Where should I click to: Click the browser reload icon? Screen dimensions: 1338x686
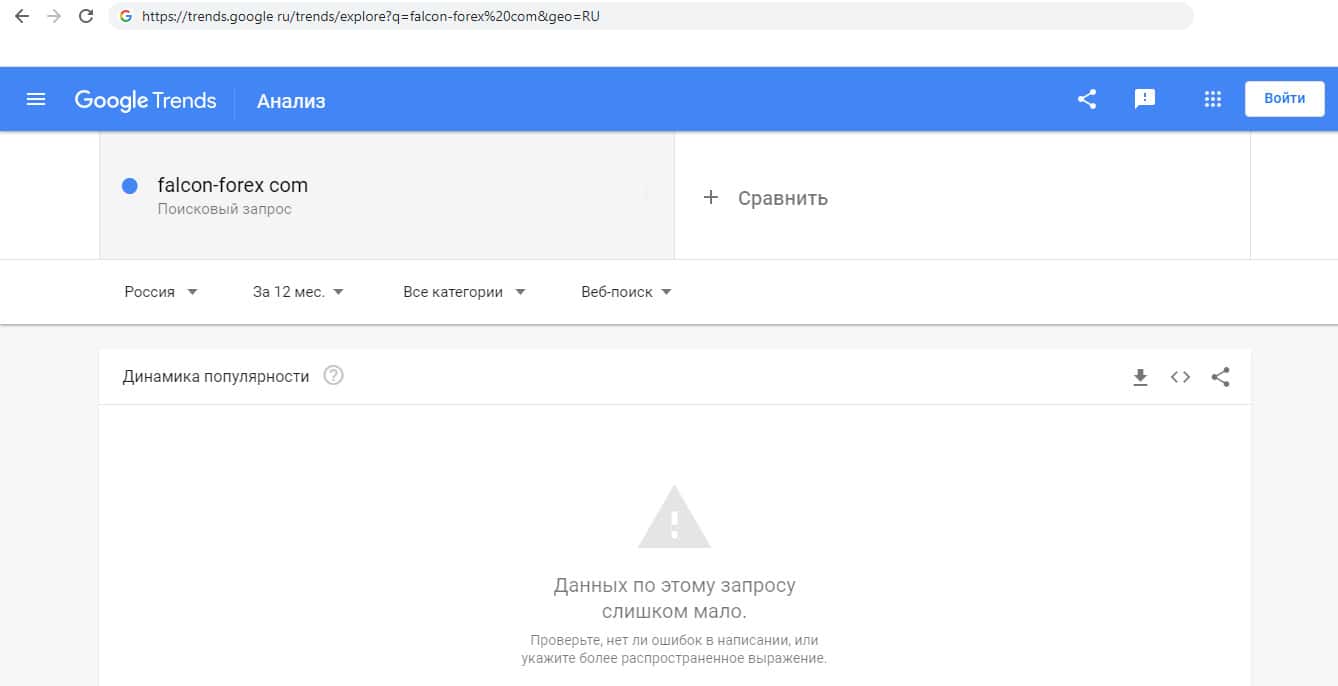click(86, 16)
